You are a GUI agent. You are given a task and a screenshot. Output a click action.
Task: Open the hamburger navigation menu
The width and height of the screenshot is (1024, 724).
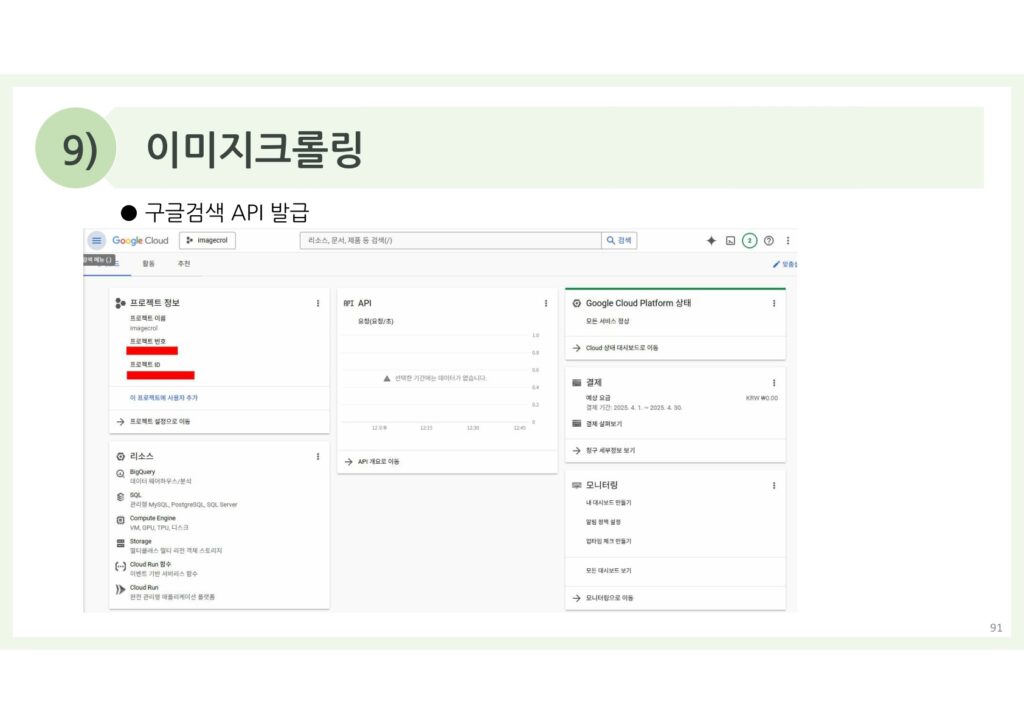pos(97,240)
